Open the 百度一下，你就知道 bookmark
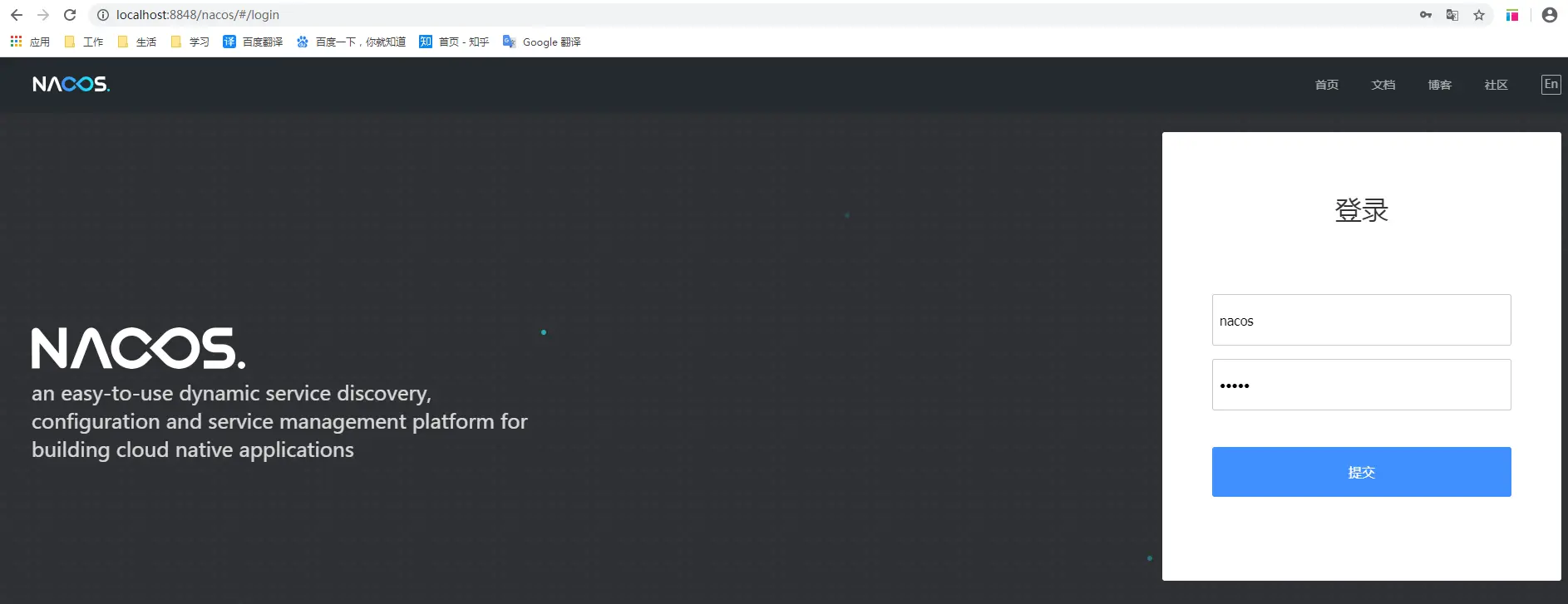Image resolution: width=1568 pixels, height=604 pixels. [x=351, y=42]
